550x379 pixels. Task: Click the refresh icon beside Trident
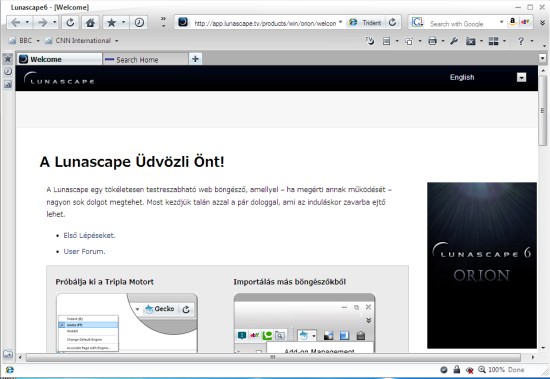pos(393,22)
